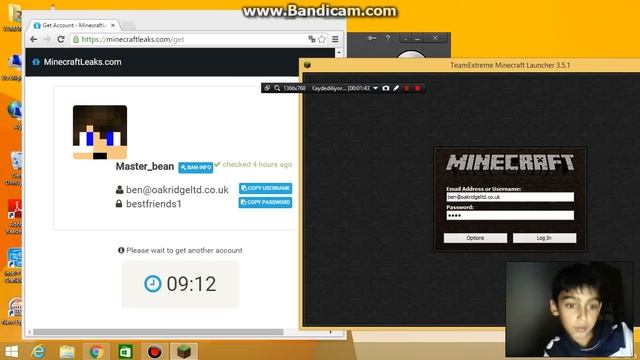Select the pencil draw tool on recording bar

pos(396,88)
